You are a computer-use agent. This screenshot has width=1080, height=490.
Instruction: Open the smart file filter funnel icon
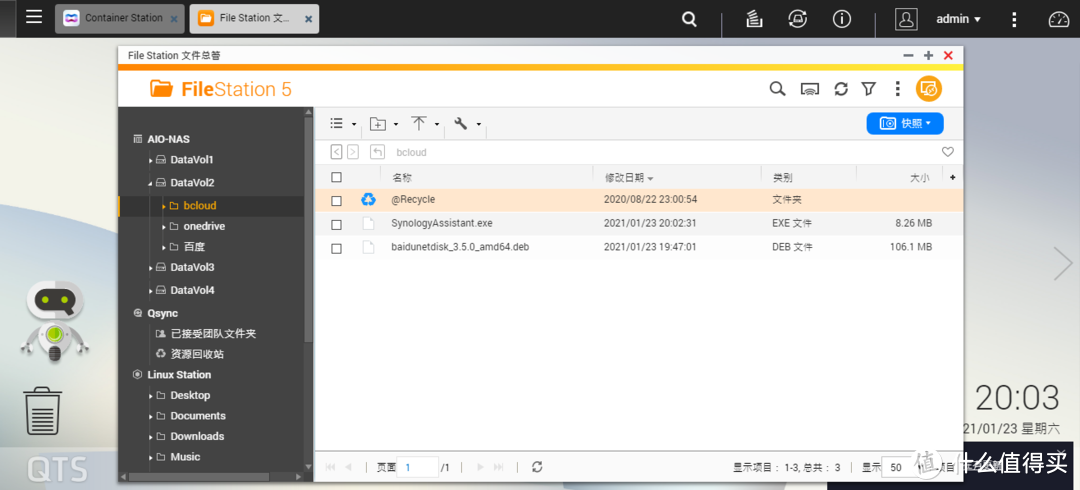pyautogui.click(x=869, y=89)
